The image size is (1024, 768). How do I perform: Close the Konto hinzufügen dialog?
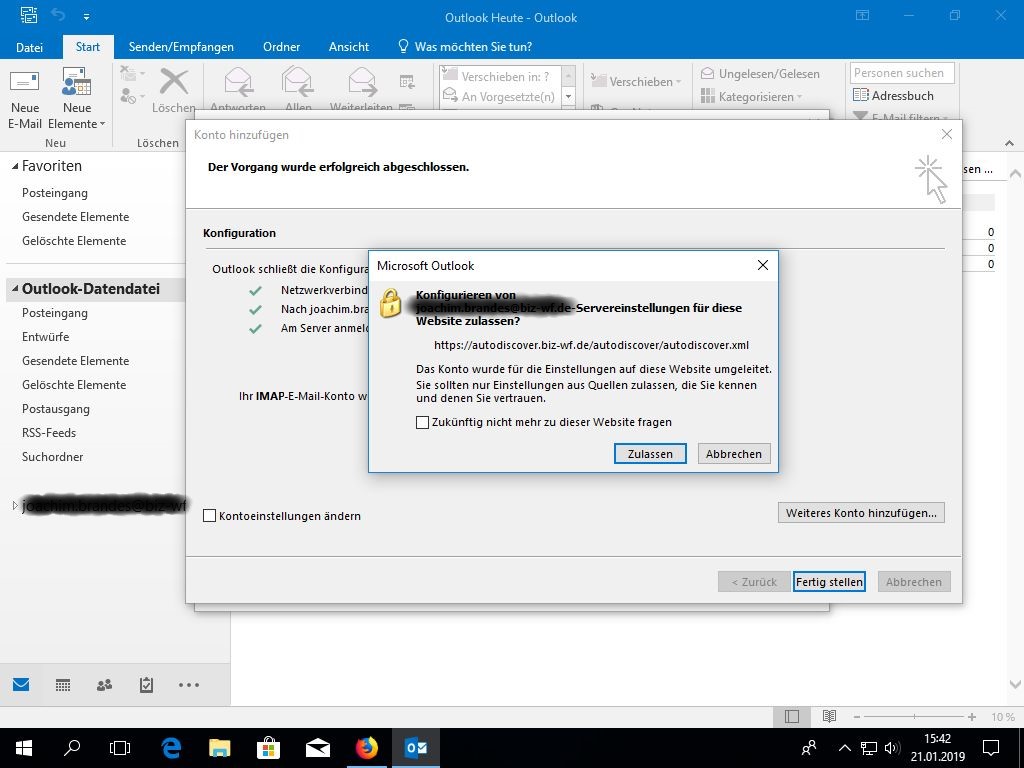point(946,135)
